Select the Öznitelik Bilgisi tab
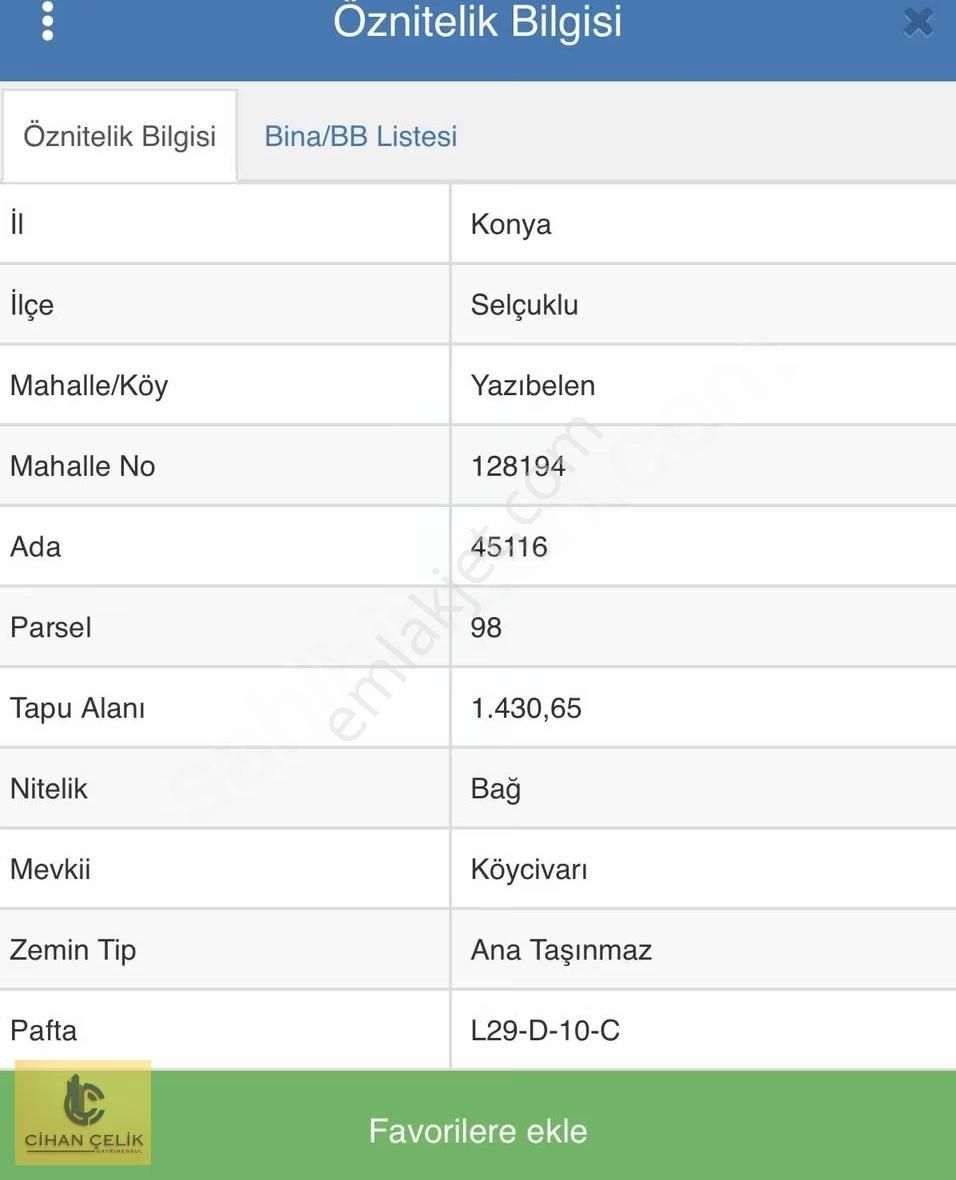Image resolution: width=956 pixels, height=1180 pixels. (x=119, y=136)
